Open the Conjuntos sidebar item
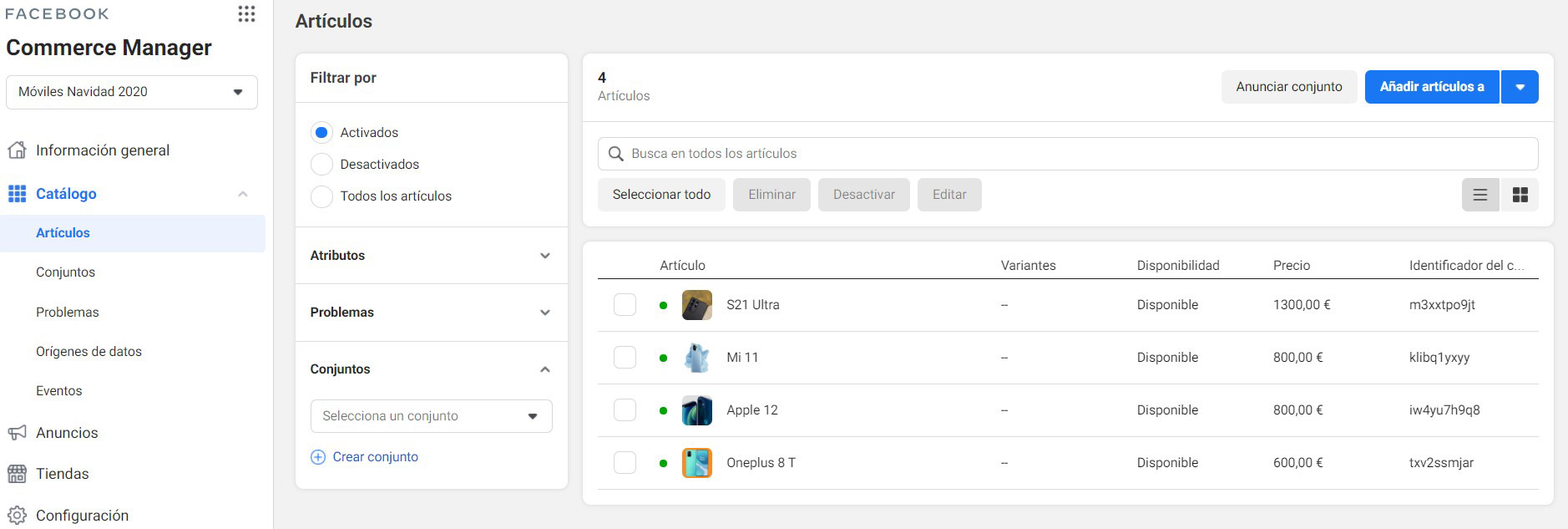The width and height of the screenshot is (1568, 529). 66,272
